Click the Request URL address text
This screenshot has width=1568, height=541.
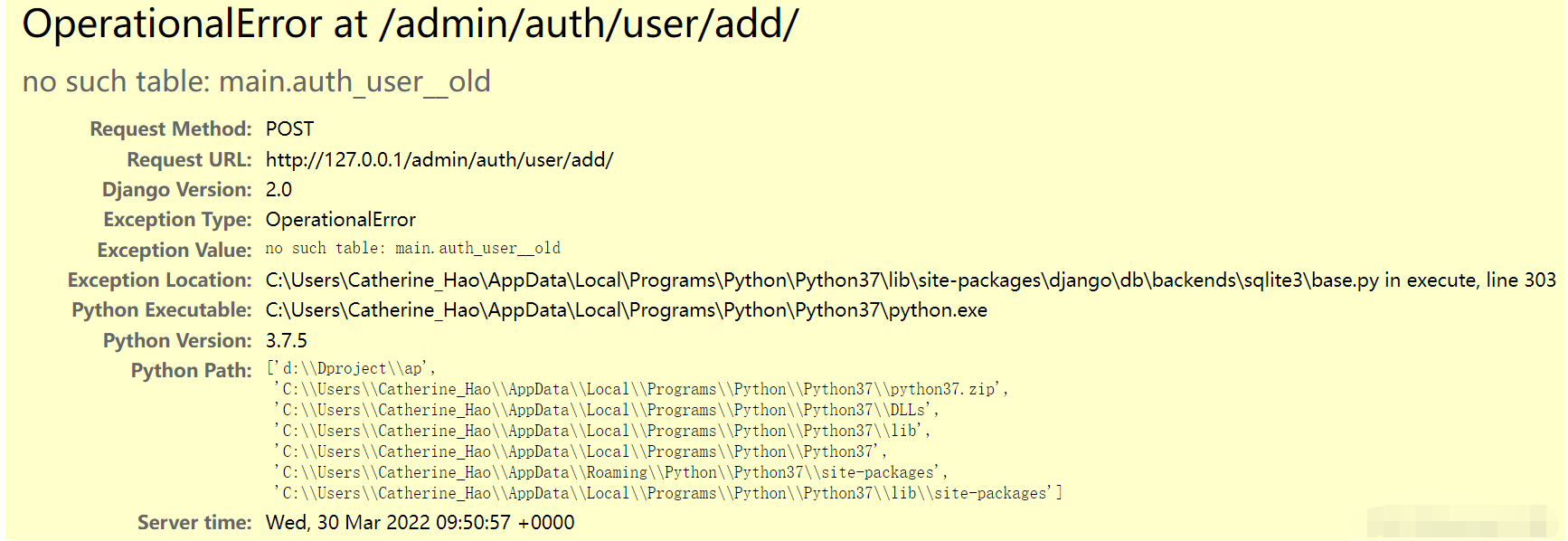click(x=439, y=160)
